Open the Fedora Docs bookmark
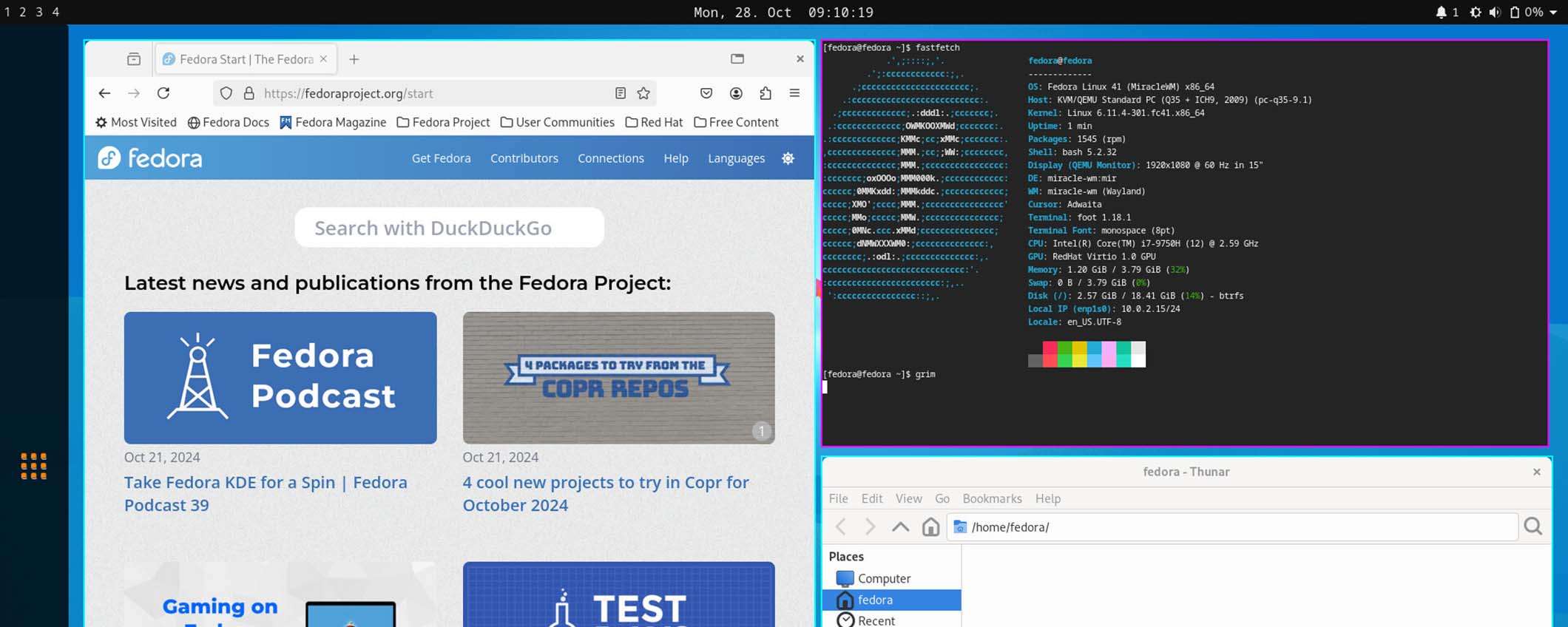Screen dimensions: 1568x627 (229, 122)
